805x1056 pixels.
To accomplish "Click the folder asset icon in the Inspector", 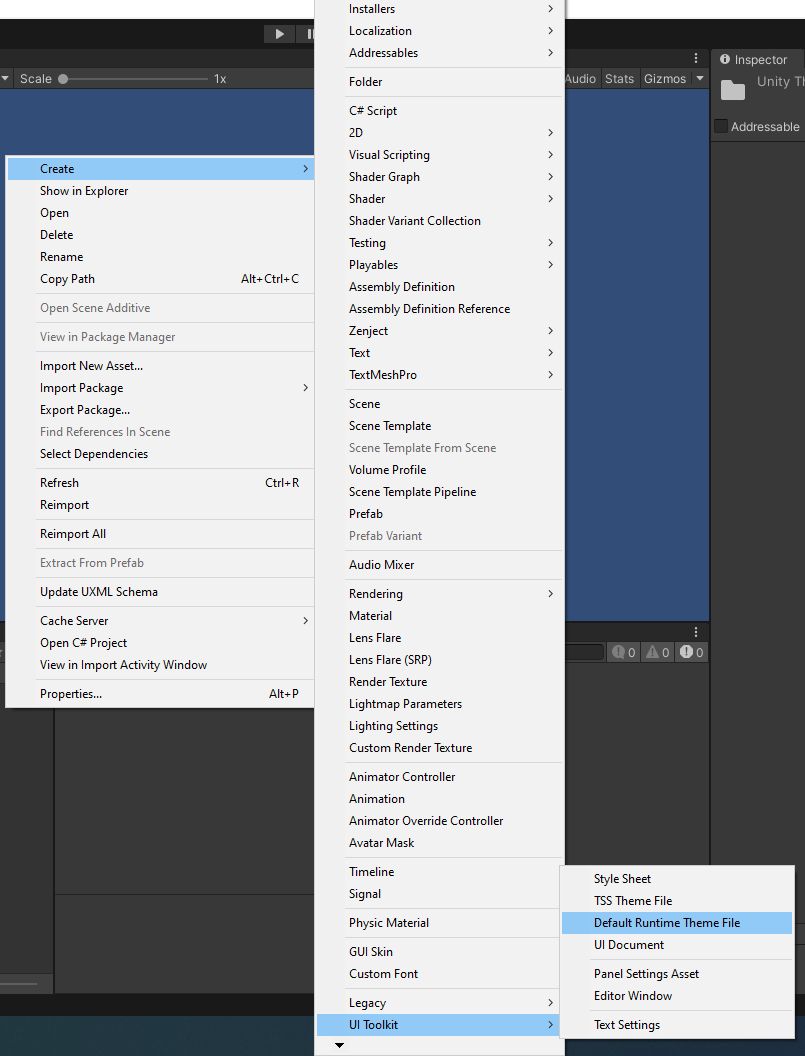I will pos(732,91).
